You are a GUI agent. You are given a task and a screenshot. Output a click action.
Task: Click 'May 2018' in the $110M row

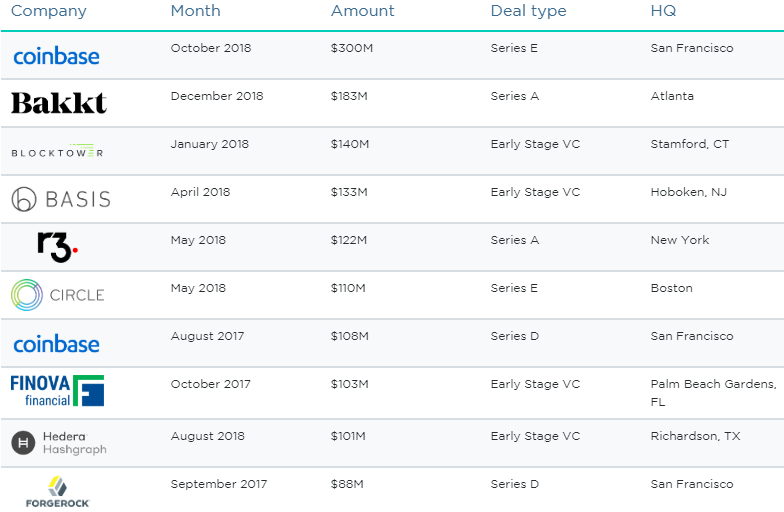198,288
